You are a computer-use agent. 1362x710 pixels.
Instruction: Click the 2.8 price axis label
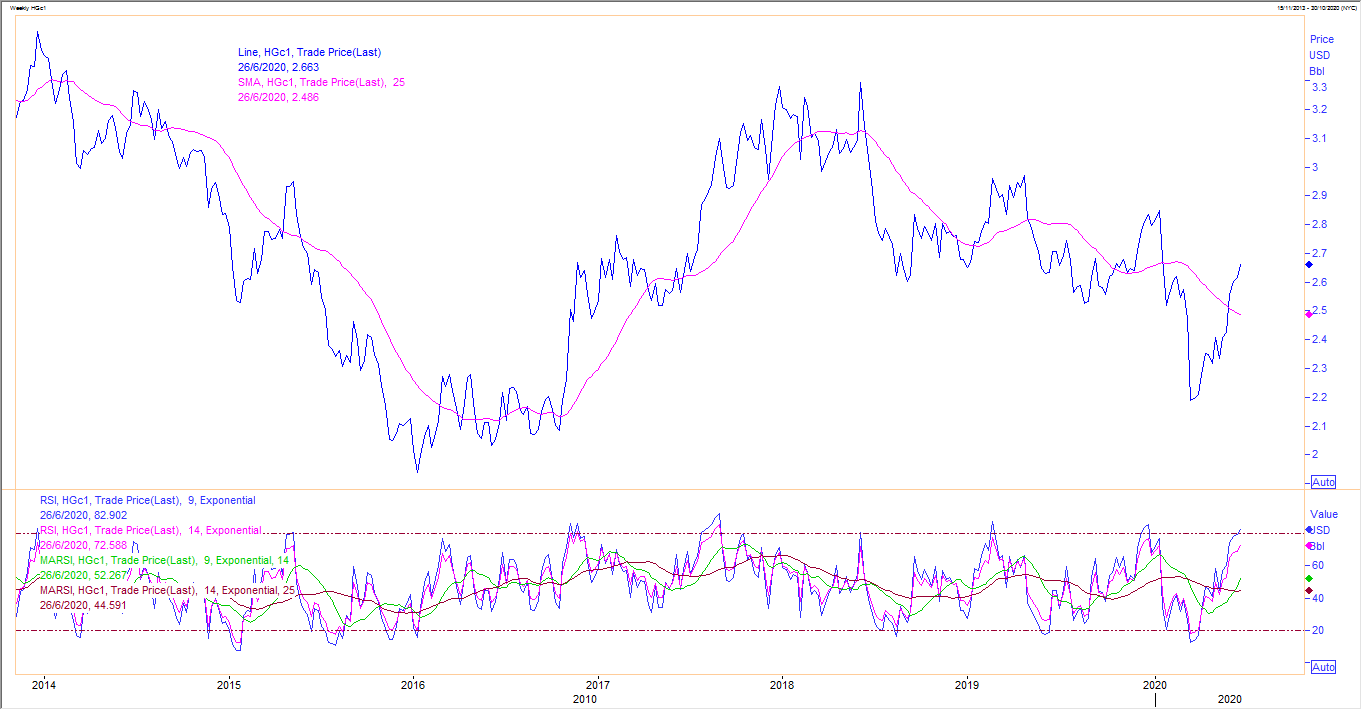[x=1319, y=225]
